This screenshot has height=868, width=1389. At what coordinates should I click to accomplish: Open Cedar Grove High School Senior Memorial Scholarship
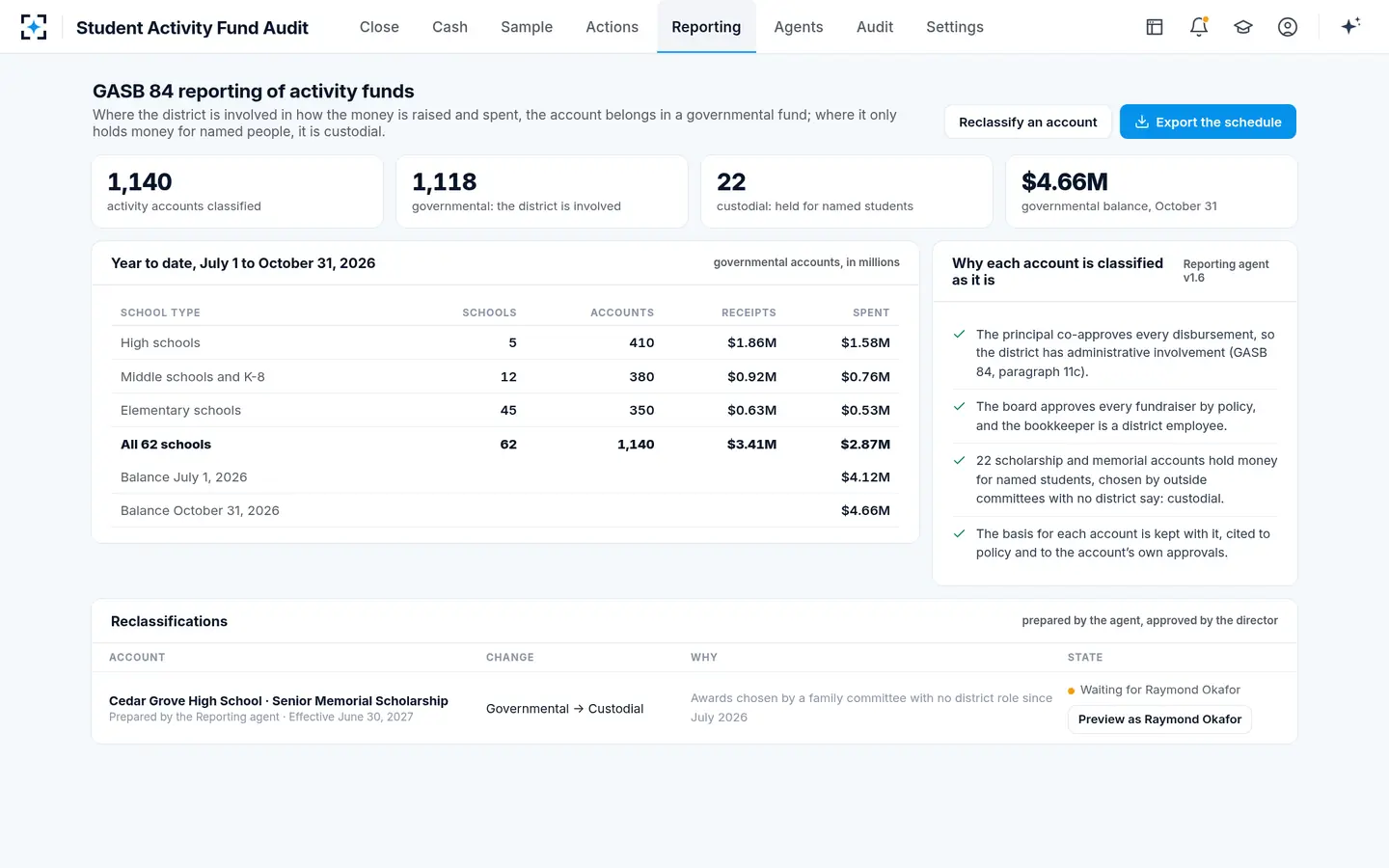click(279, 701)
